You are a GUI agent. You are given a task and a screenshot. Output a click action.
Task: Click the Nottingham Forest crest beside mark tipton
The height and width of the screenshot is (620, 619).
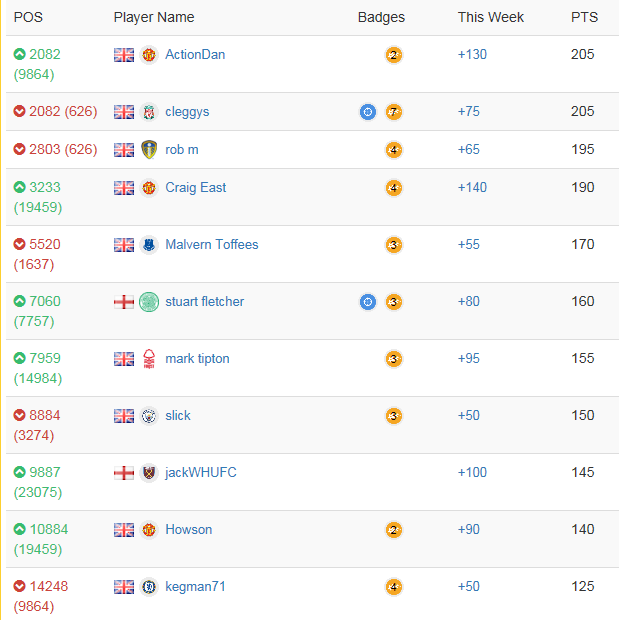pyautogui.click(x=149, y=359)
